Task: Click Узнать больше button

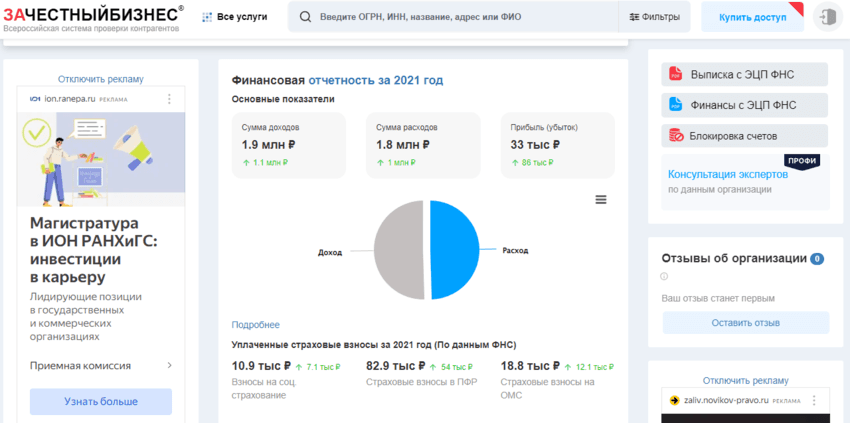Action: (x=101, y=401)
